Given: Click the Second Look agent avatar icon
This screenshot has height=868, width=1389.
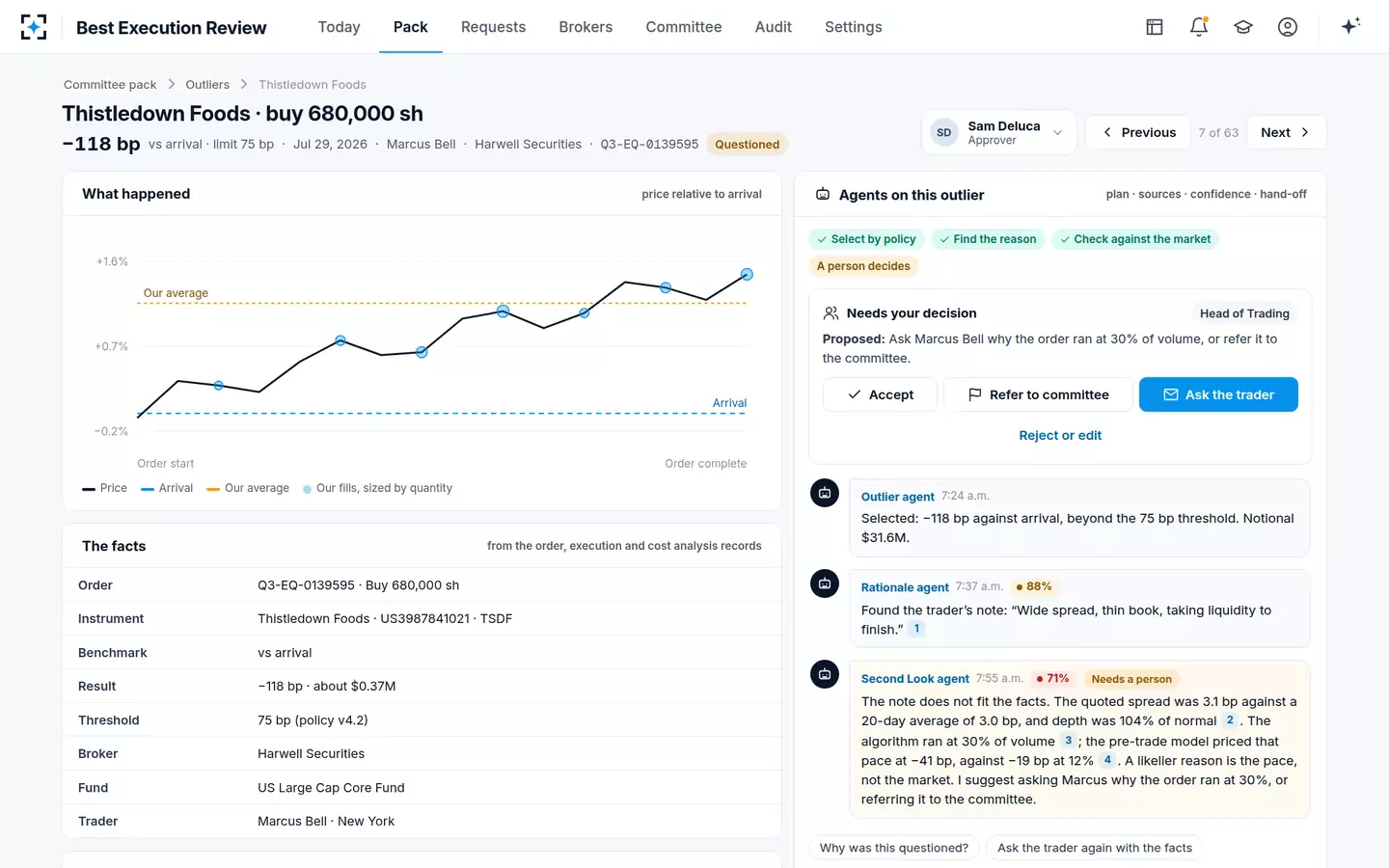Looking at the screenshot, I should tap(825, 674).
